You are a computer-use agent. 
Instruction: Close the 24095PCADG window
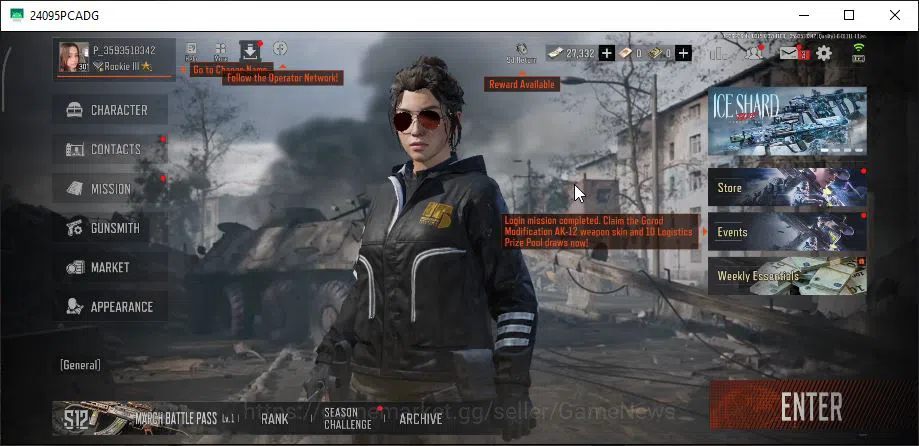click(895, 15)
